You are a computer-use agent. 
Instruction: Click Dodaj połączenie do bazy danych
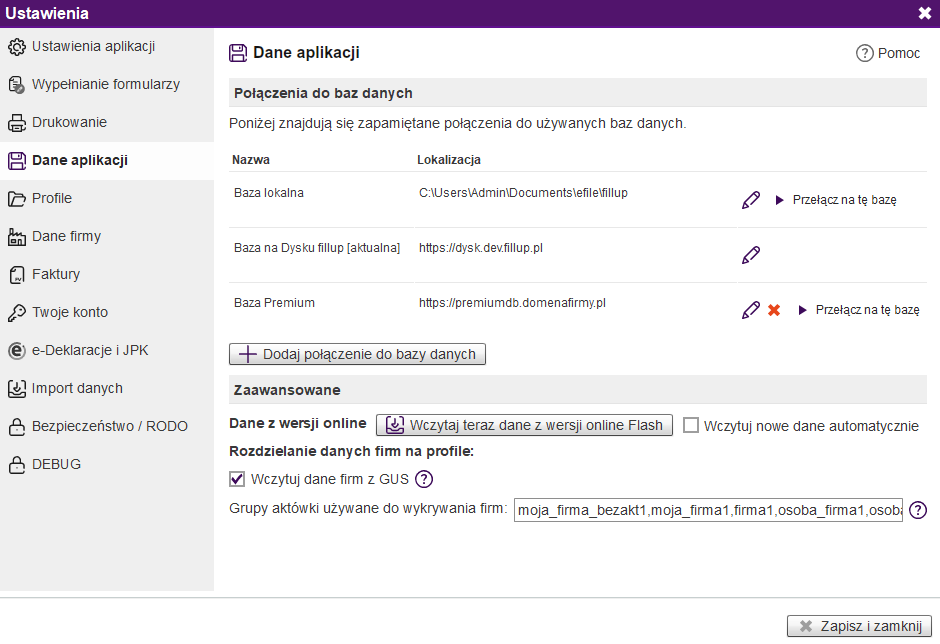357,354
